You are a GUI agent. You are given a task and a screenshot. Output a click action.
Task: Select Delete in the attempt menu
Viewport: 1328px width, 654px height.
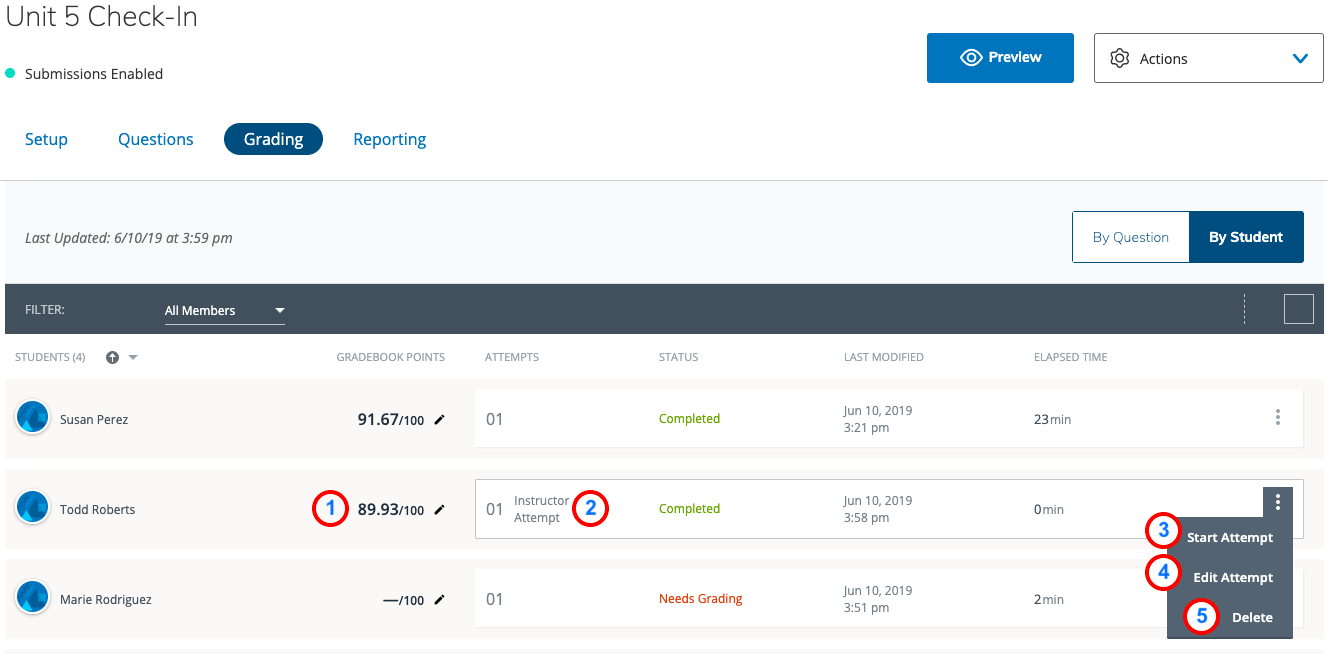pos(1251,617)
